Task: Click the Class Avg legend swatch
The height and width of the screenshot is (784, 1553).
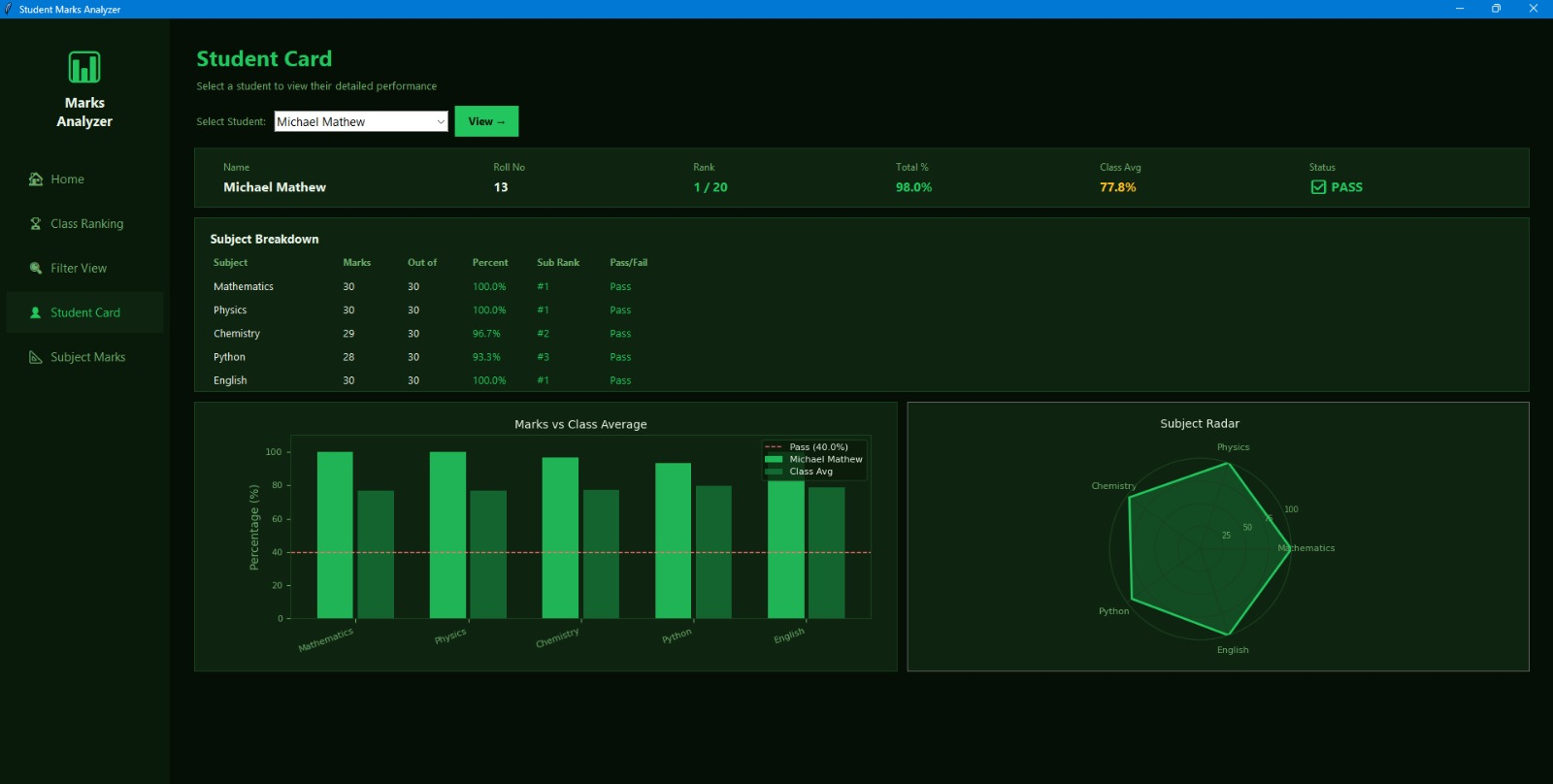Action: (774, 472)
